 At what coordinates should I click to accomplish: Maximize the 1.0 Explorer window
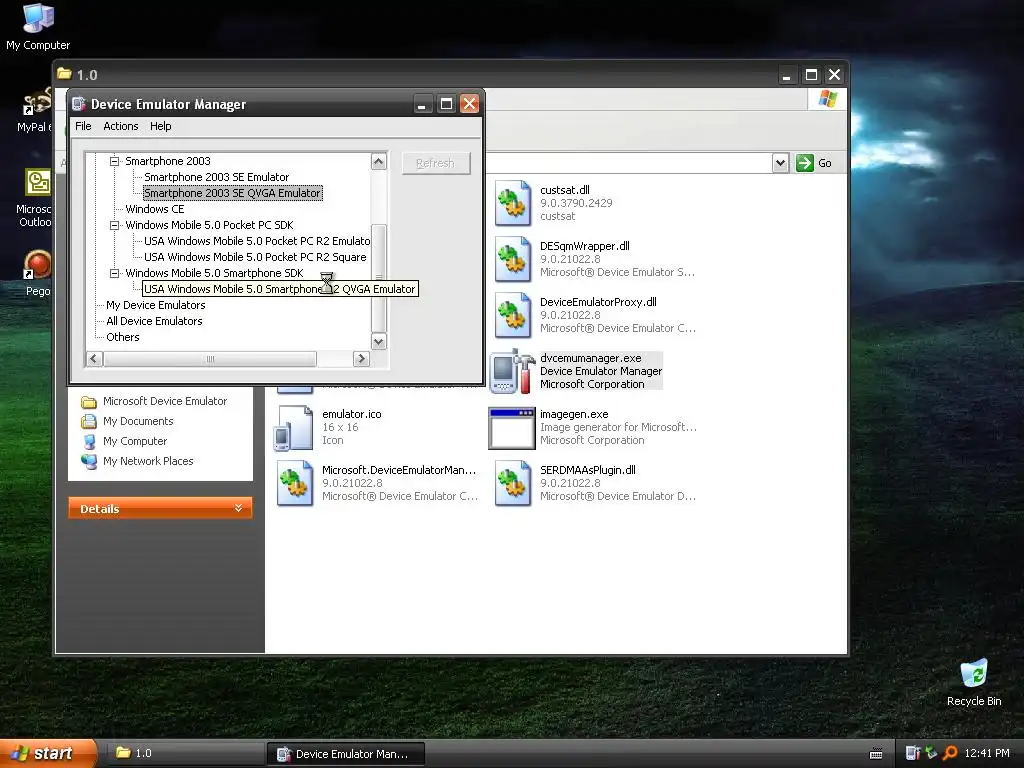coord(811,75)
